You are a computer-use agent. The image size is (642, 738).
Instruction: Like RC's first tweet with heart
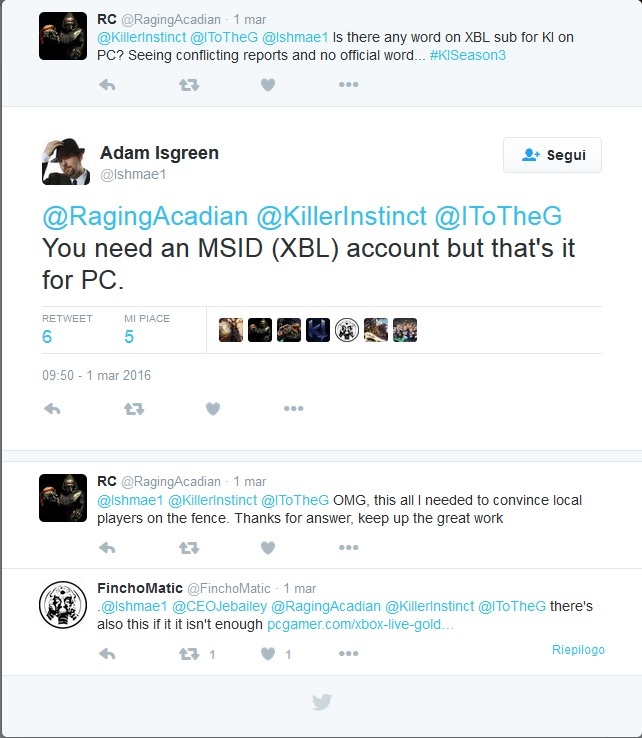coord(268,85)
